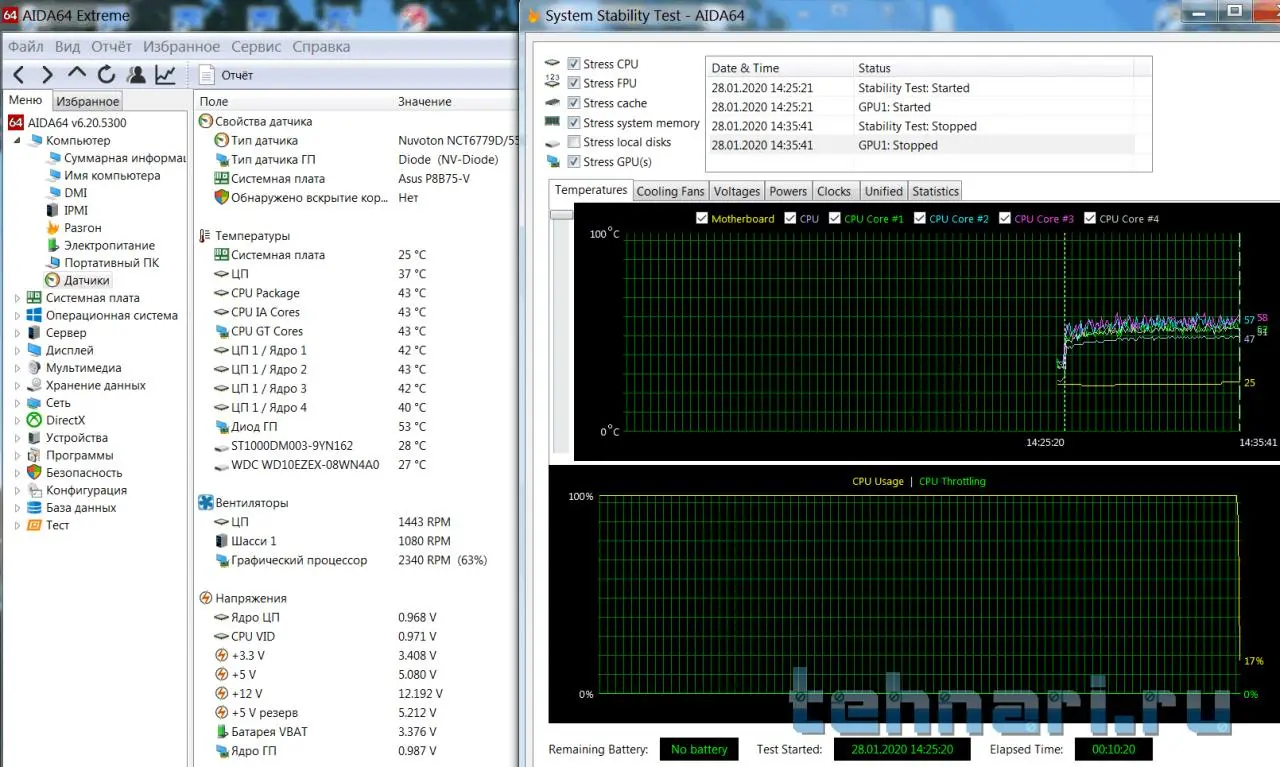Screen dimensions: 1280x767
Task: Toggle the Stress FPU checkbox
Action: pyautogui.click(x=573, y=84)
